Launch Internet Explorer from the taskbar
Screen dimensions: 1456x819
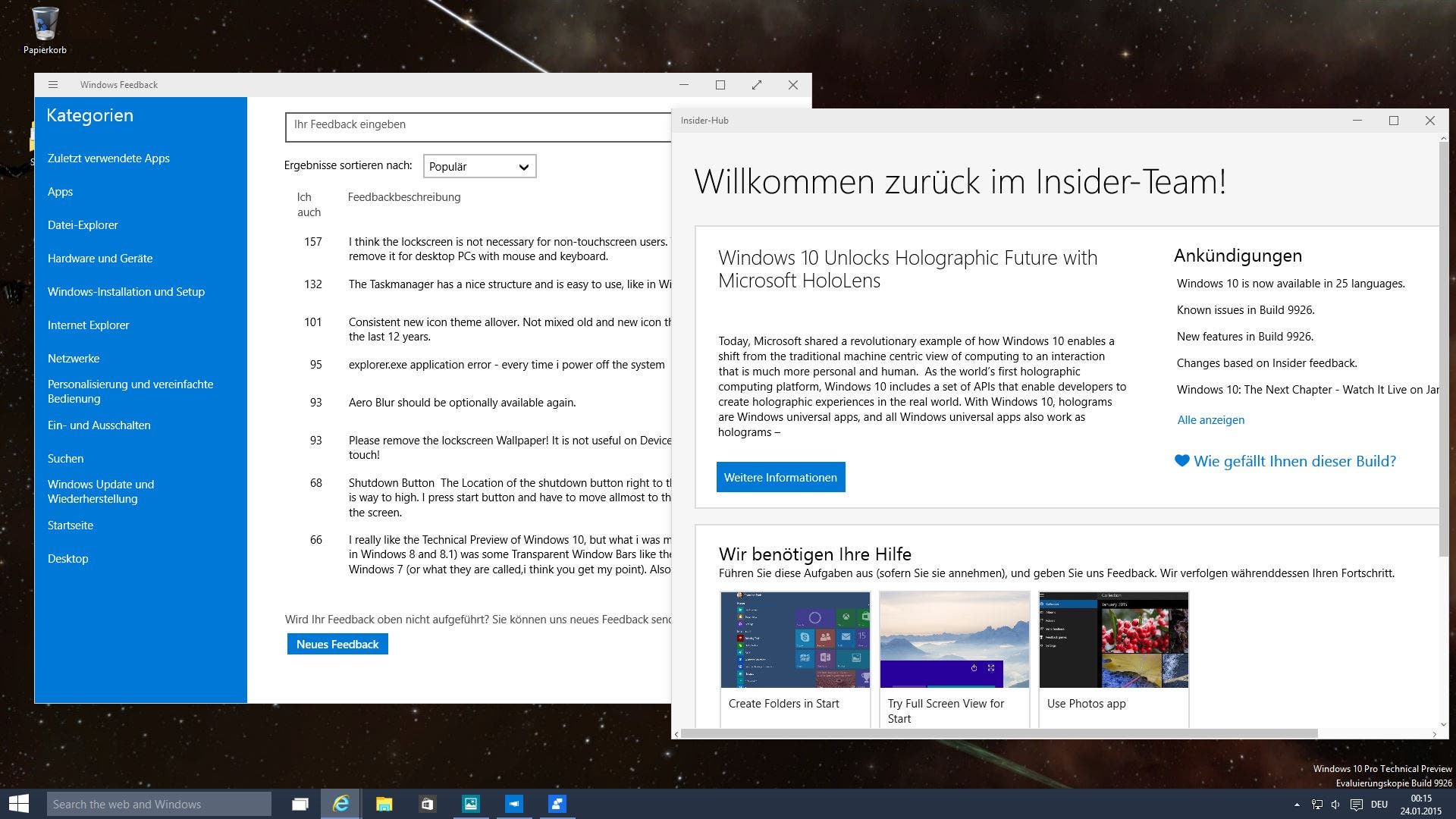[x=341, y=804]
